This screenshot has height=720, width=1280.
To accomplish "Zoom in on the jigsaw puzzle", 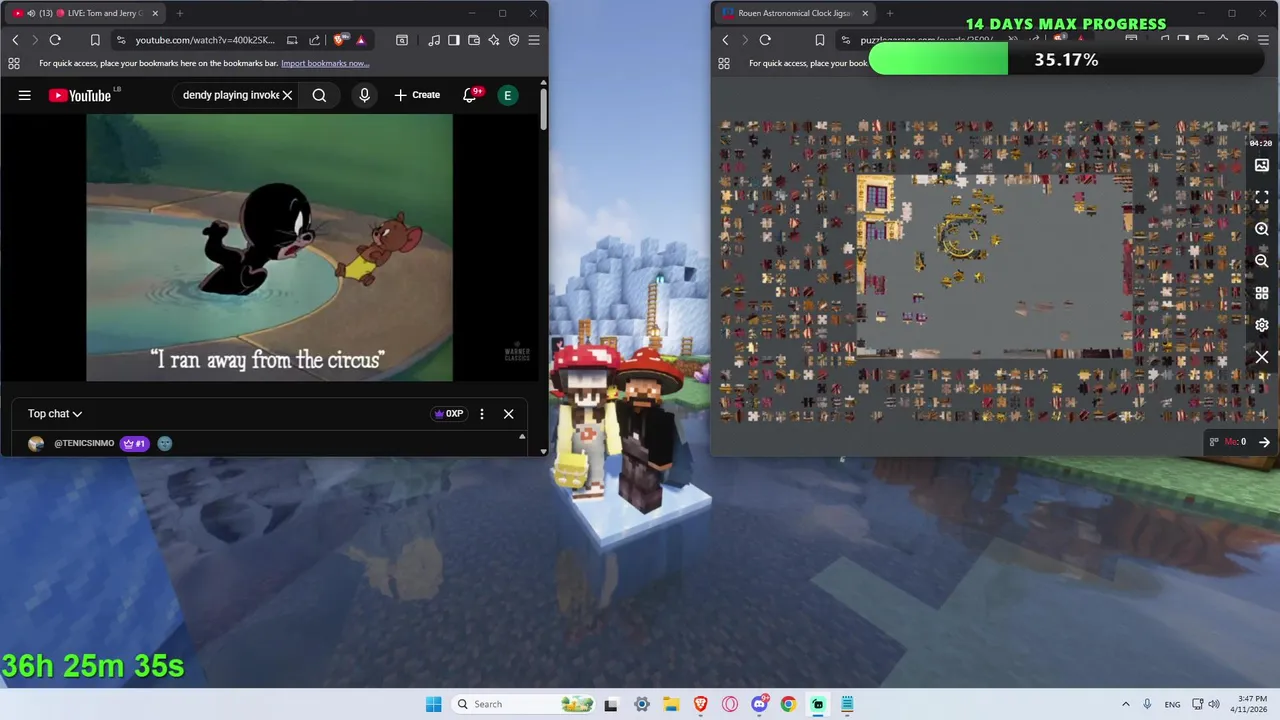I will coord(1262,229).
